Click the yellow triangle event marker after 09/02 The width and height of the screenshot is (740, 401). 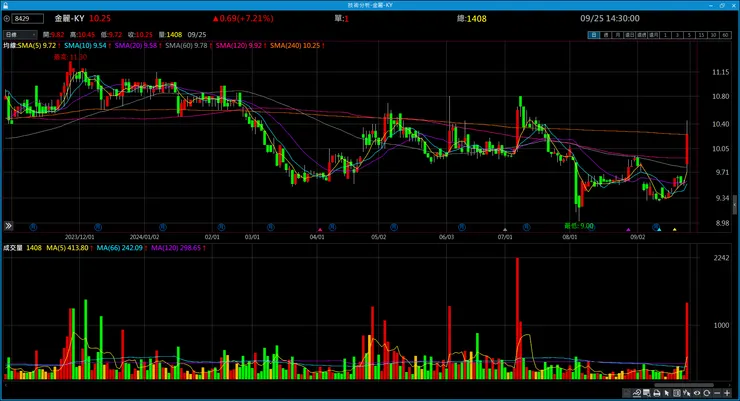(674, 230)
